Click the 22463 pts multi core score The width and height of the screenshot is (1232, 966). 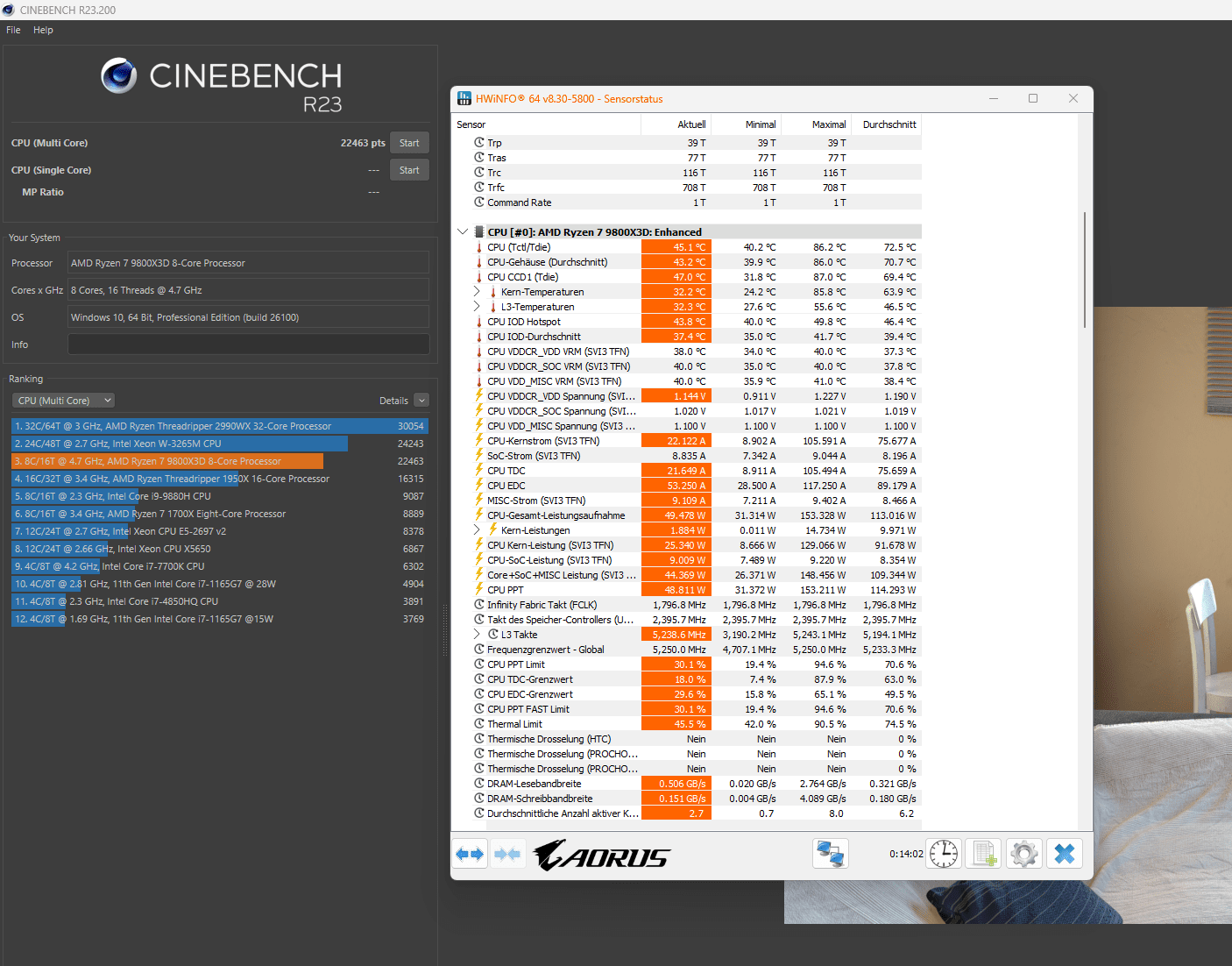click(363, 143)
